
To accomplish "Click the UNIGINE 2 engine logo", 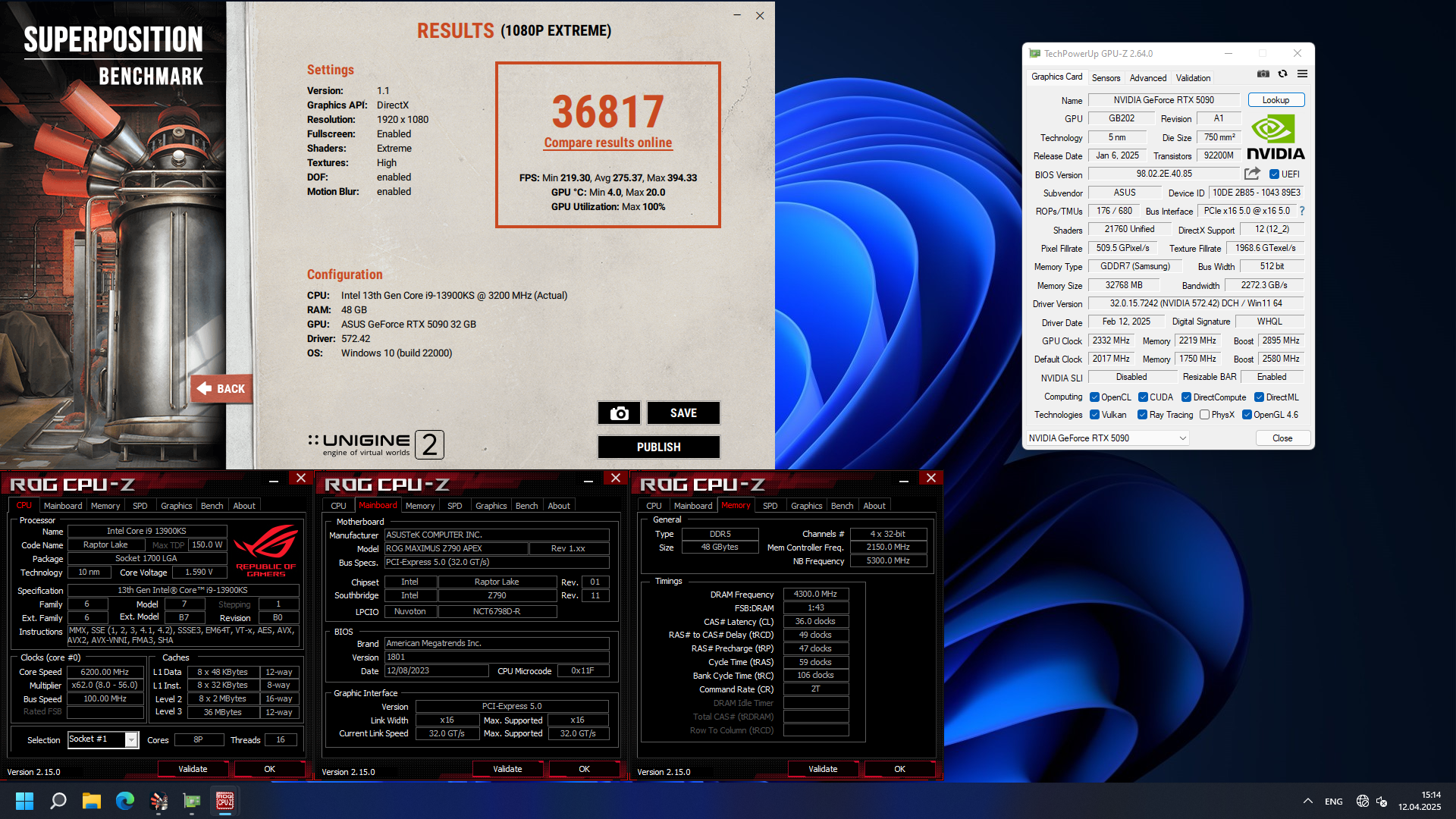I will [x=376, y=444].
